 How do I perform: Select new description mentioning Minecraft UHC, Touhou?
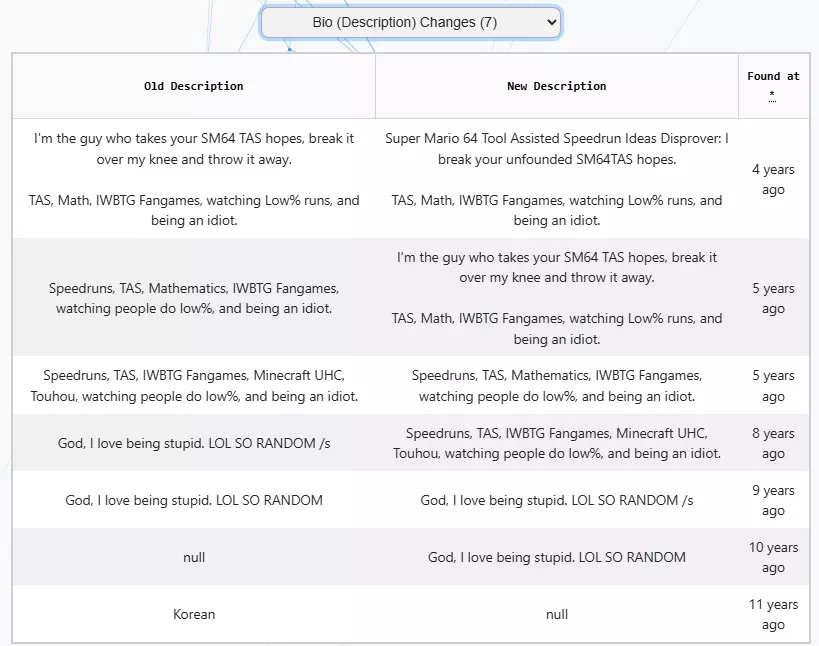tap(557, 443)
